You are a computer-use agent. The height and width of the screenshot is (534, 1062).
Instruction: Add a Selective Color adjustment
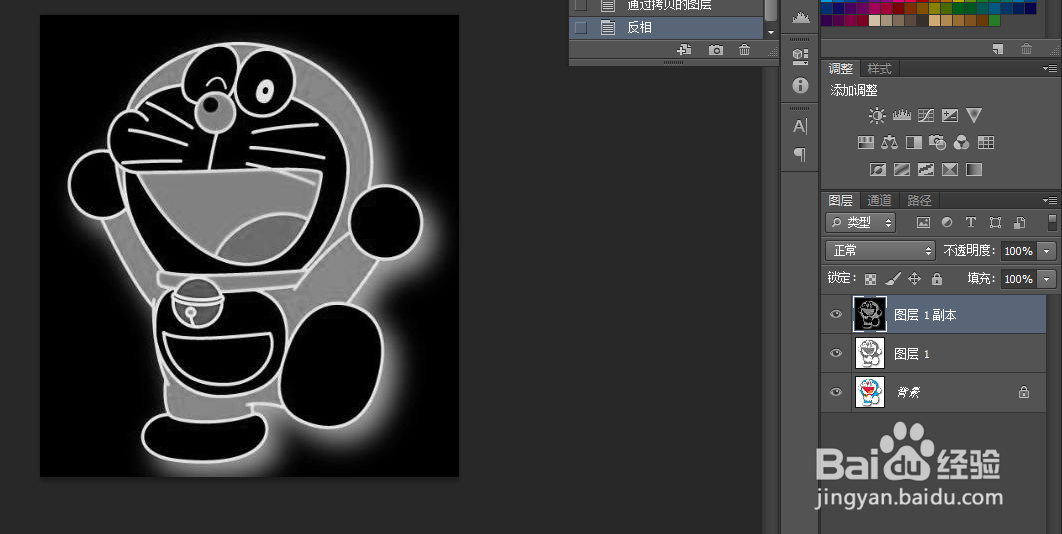950,169
